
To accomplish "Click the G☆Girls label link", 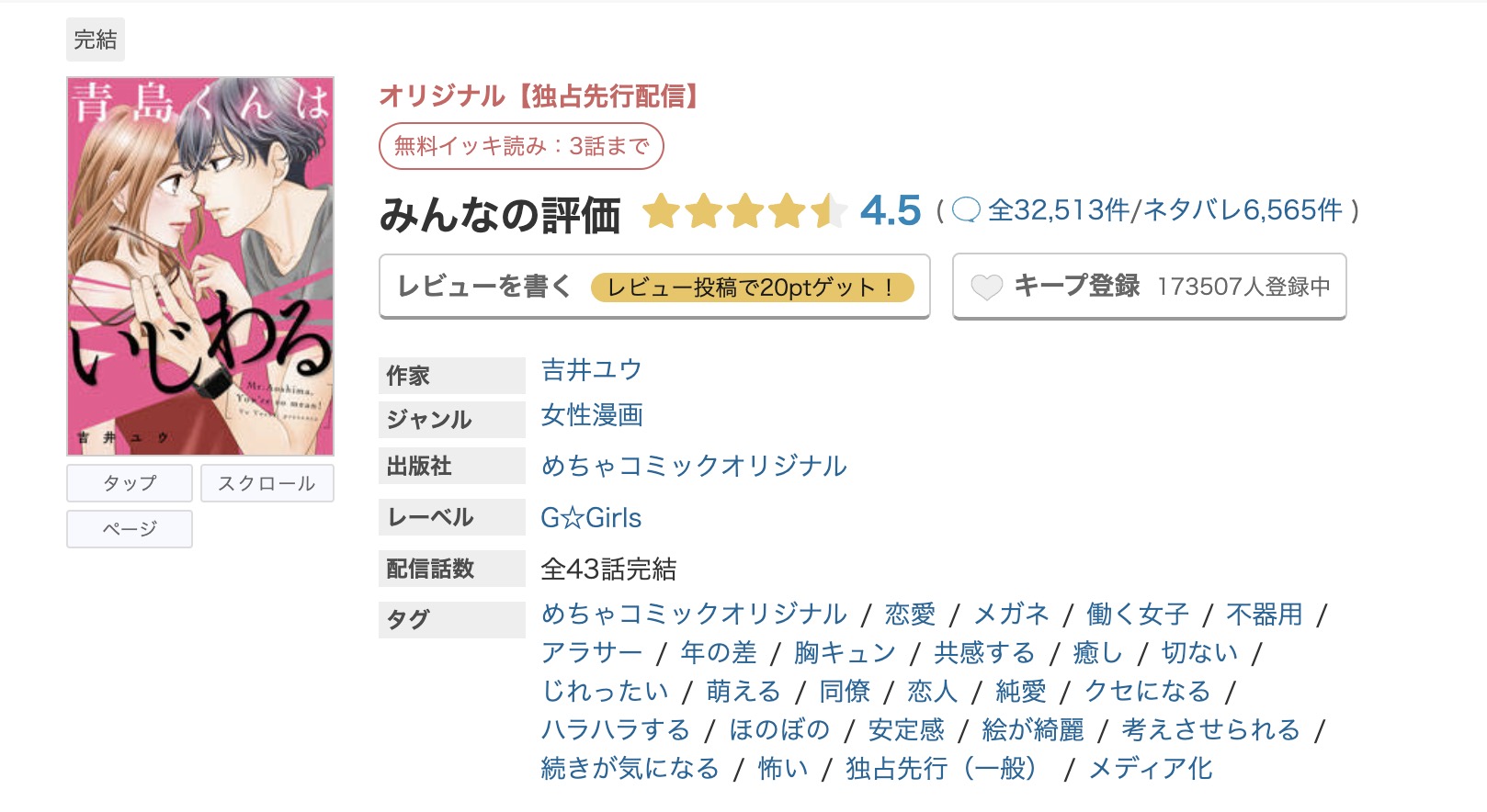I will pyautogui.click(x=591, y=517).
